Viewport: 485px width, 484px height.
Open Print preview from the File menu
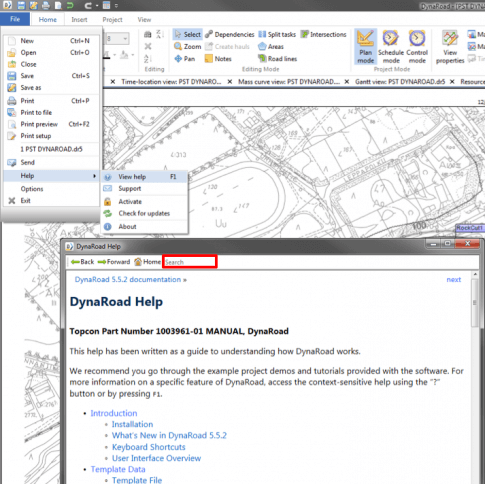52,124
